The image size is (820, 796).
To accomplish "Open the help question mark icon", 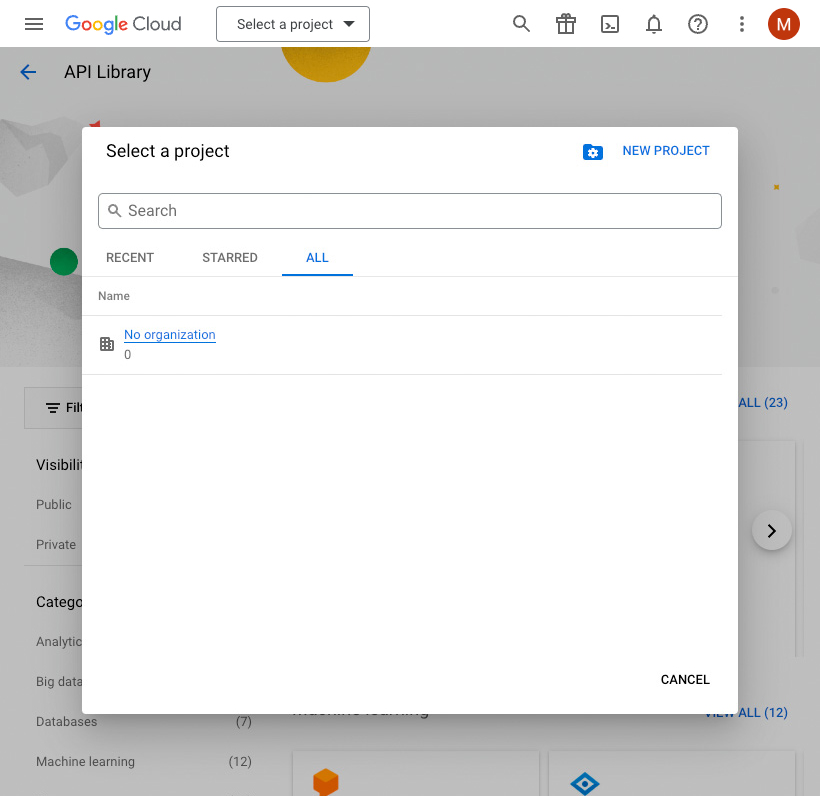I will click(x=698, y=24).
